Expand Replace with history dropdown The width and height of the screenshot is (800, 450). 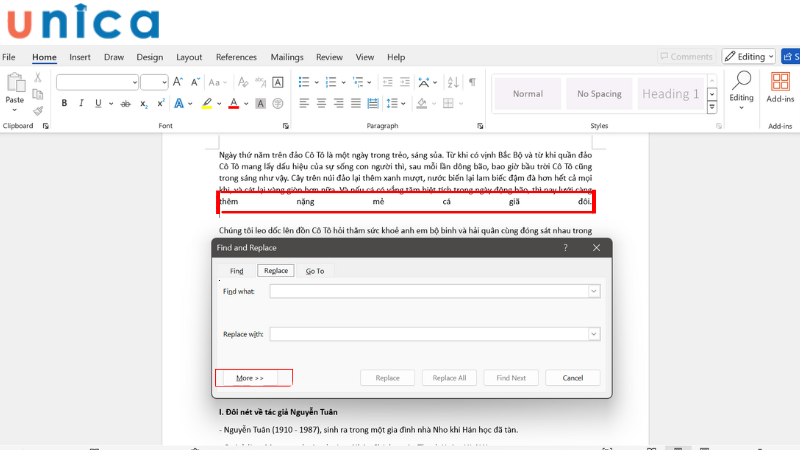(x=594, y=334)
